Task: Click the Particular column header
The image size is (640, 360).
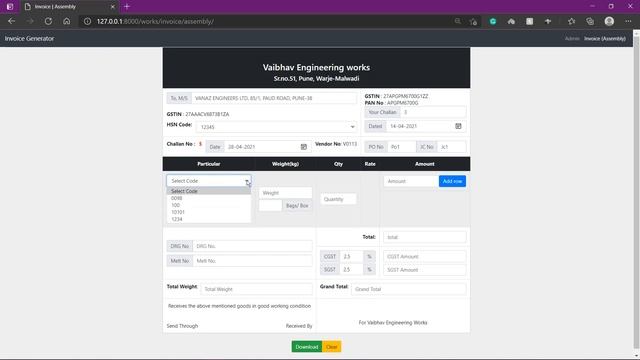Action: pyautogui.click(x=209, y=164)
